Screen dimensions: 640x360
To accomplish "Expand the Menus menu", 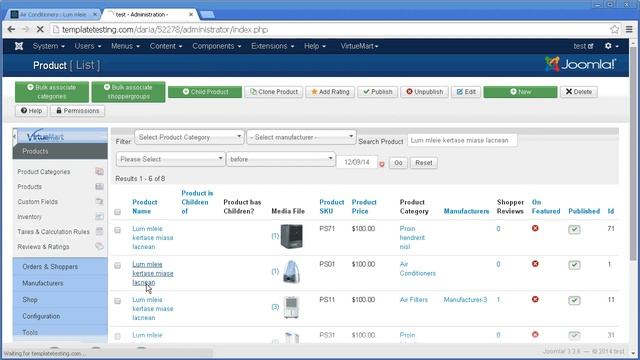I will (125, 46).
